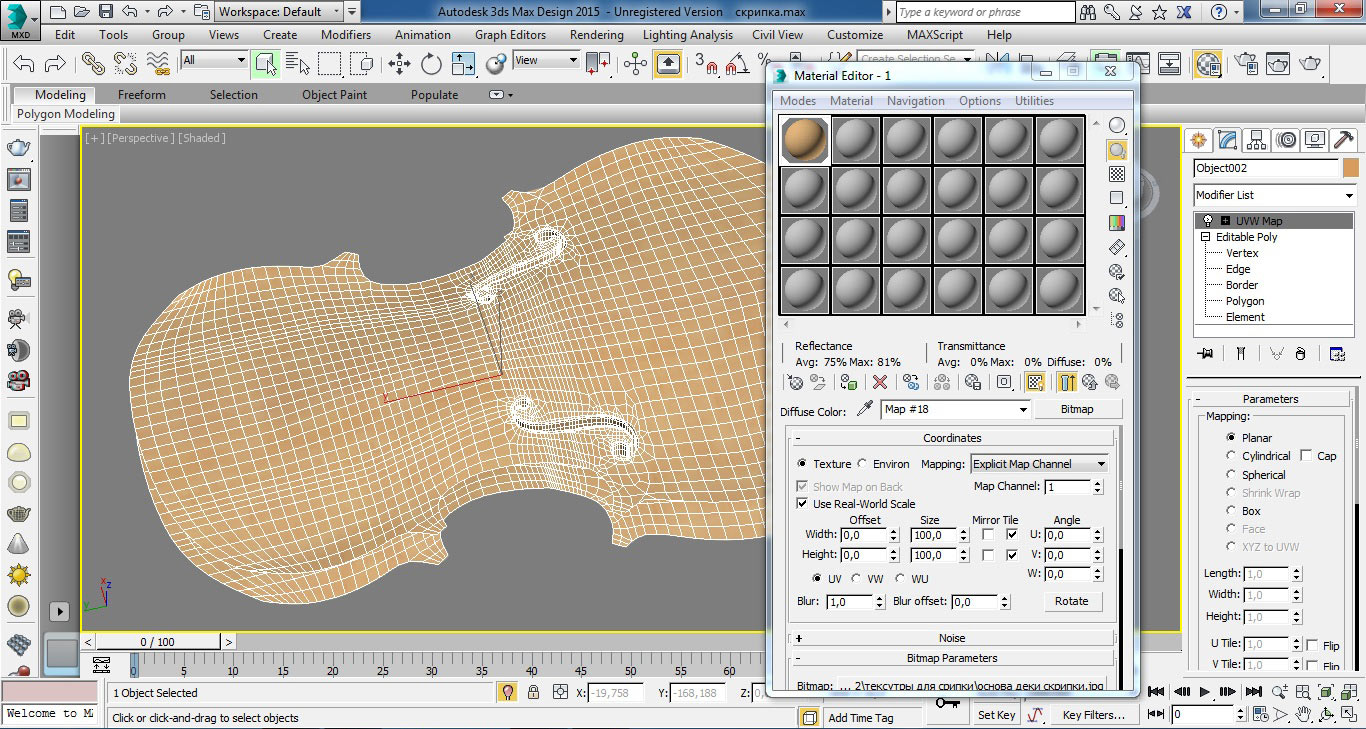The height and width of the screenshot is (729, 1366).
Task: Click red X reset material icon
Action: (x=880, y=382)
